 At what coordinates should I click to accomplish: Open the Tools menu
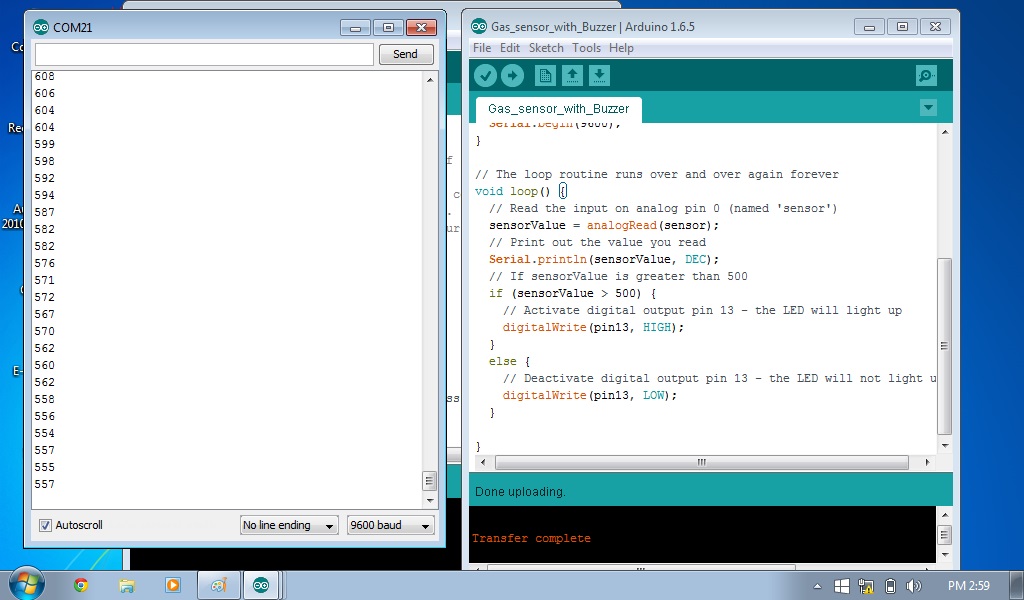point(586,48)
